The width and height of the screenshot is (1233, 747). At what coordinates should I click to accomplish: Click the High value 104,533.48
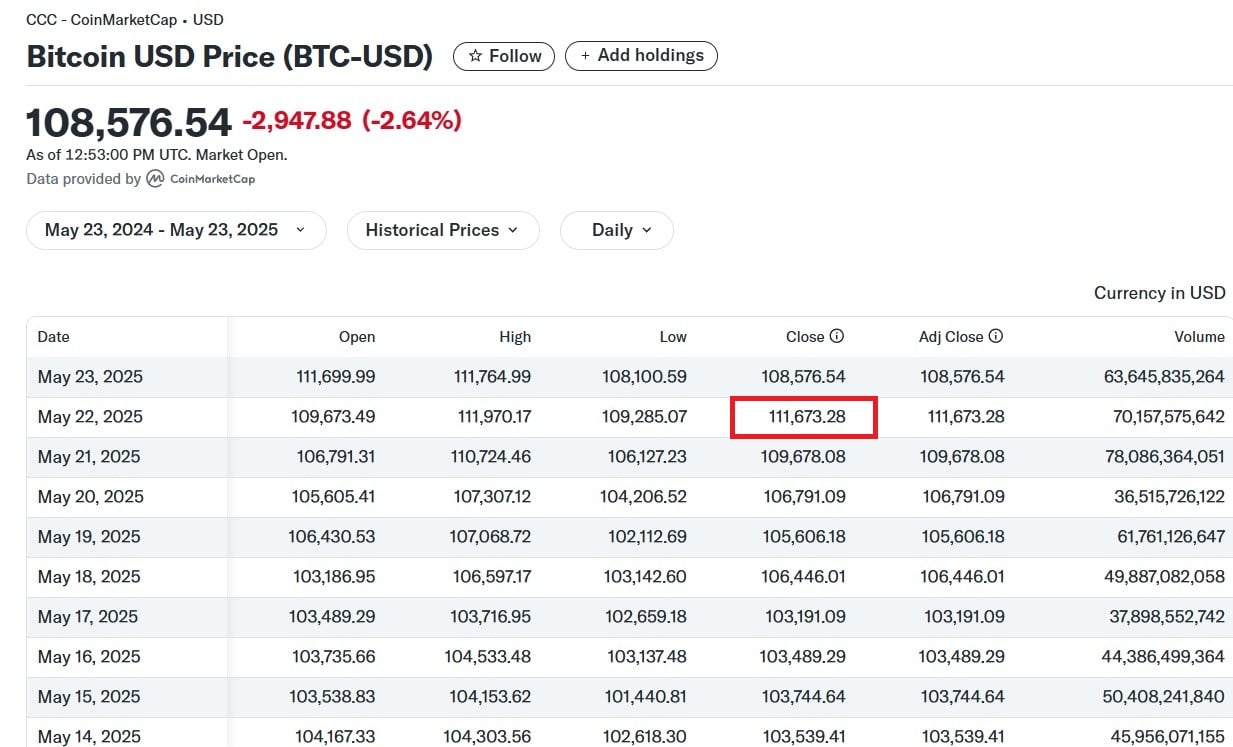[x=488, y=657]
